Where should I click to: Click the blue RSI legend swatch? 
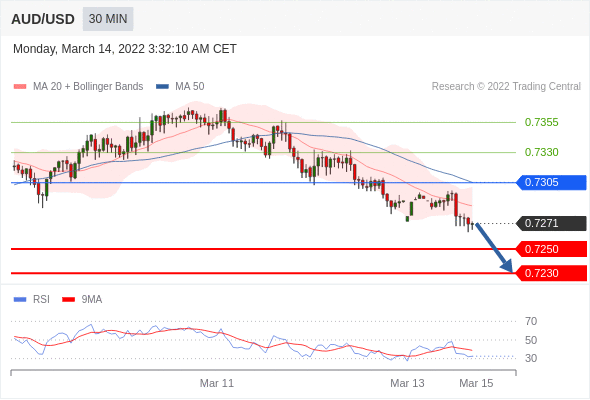(x=20, y=300)
